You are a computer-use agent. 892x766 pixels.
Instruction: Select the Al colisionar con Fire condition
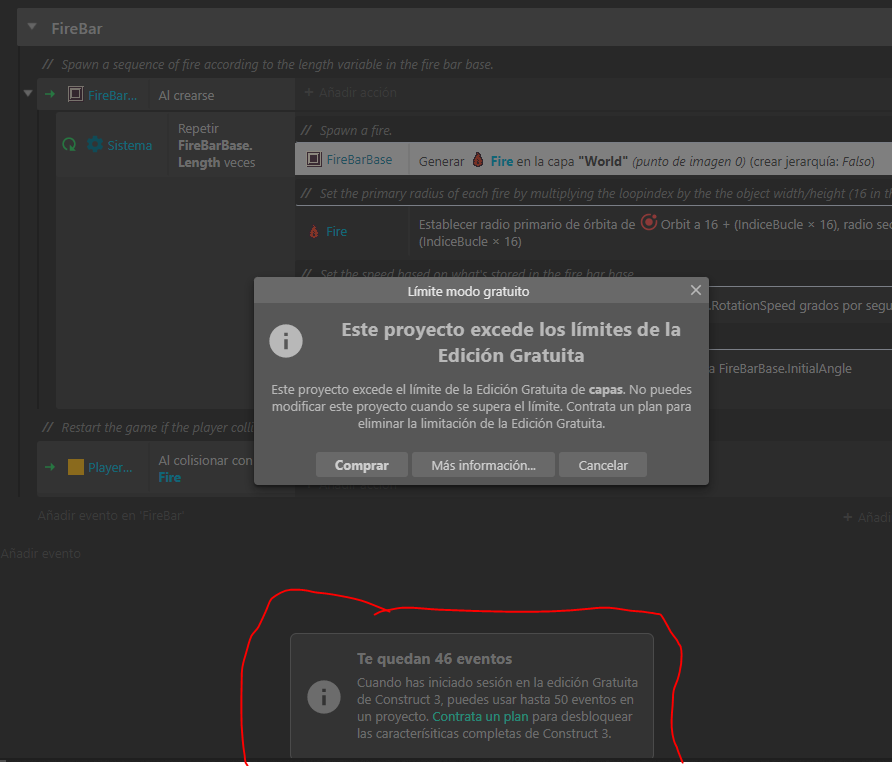tap(205, 469)
